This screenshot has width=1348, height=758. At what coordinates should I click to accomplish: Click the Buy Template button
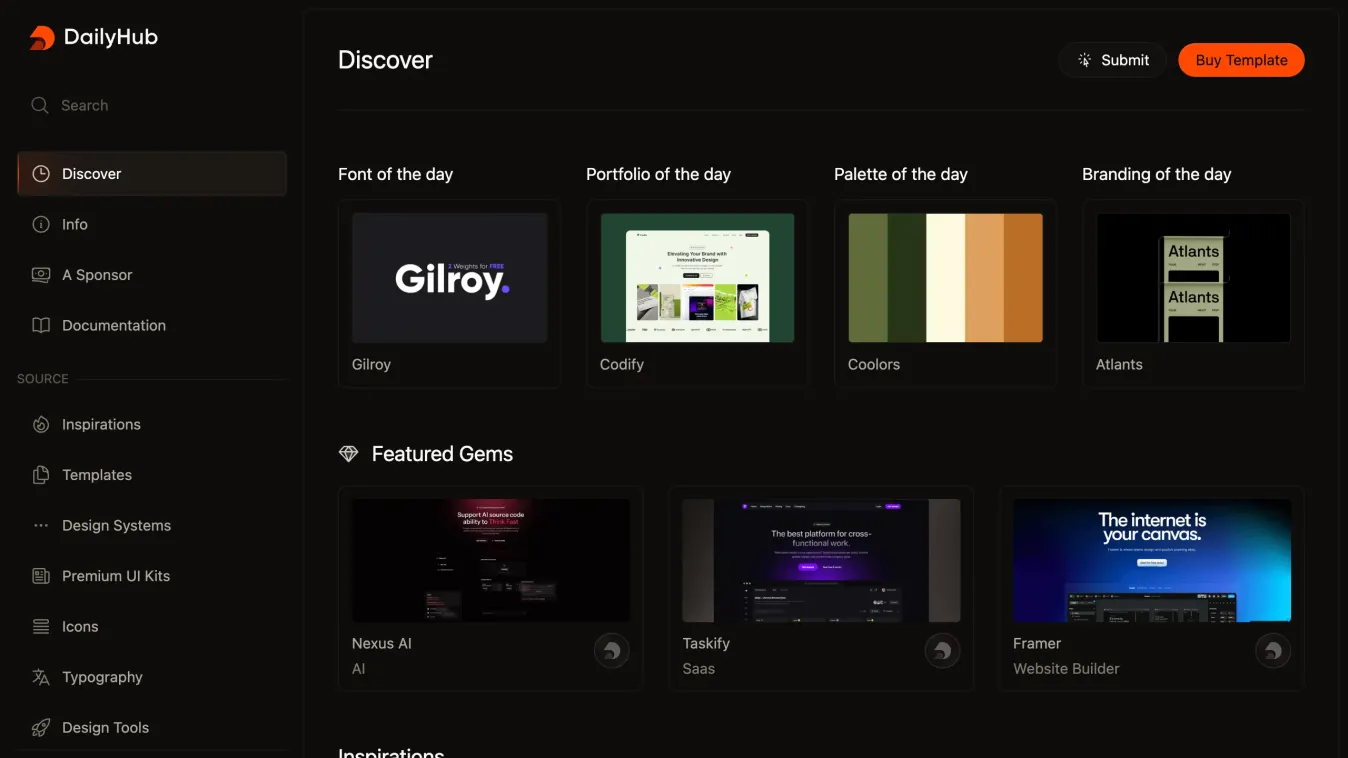[x=1241, y=60]
